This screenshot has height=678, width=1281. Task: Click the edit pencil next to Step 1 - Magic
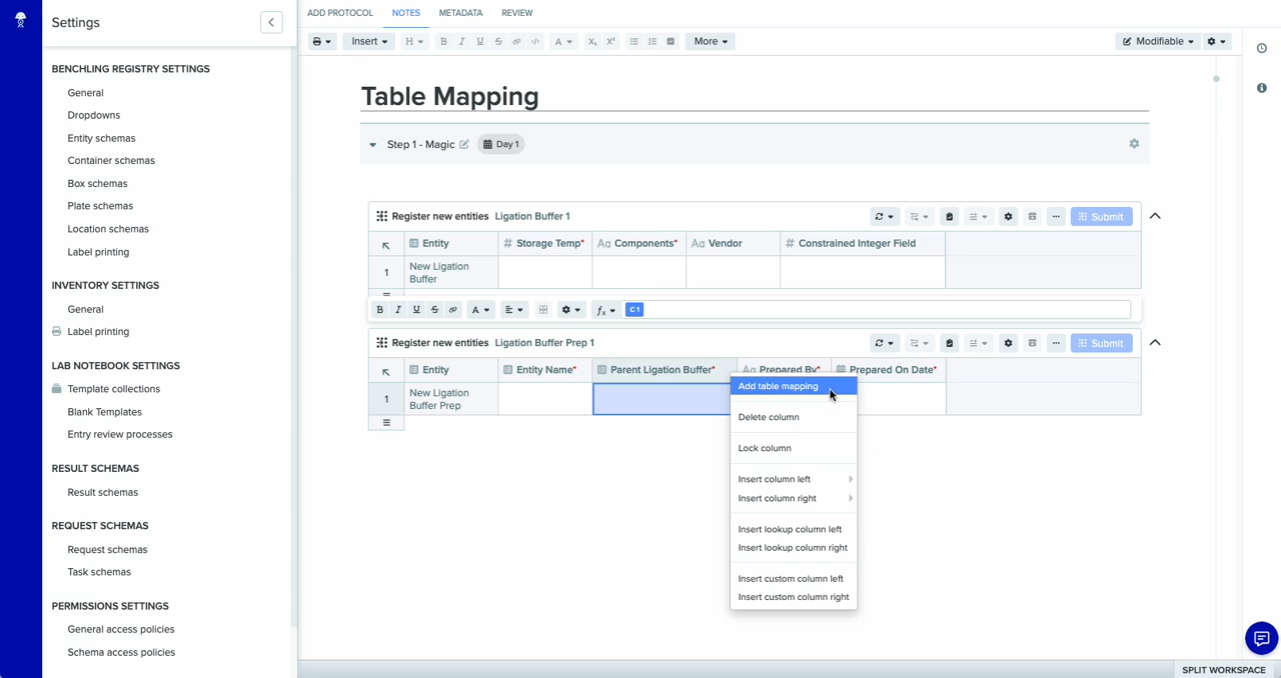(x=464, y=145)
